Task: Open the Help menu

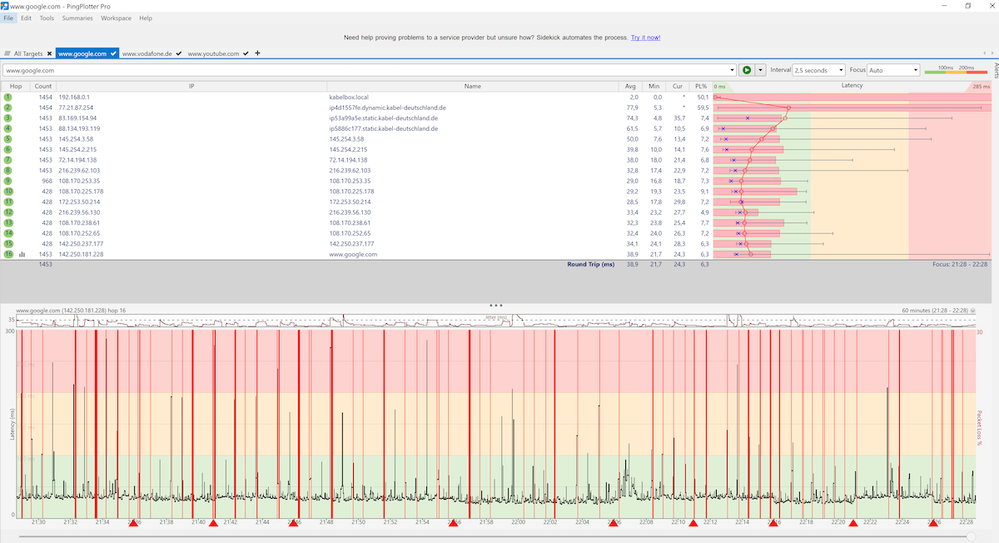Action: (x=145, y=18)
